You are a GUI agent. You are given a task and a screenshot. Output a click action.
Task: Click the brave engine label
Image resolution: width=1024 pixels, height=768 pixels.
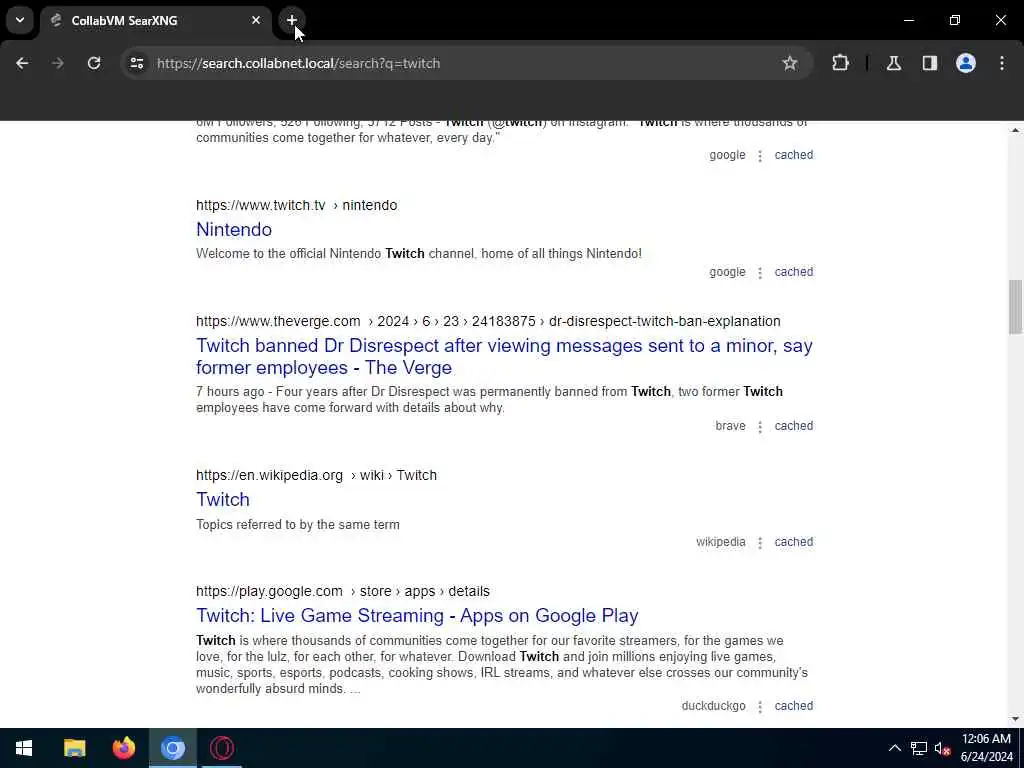(x=730, y=426)
